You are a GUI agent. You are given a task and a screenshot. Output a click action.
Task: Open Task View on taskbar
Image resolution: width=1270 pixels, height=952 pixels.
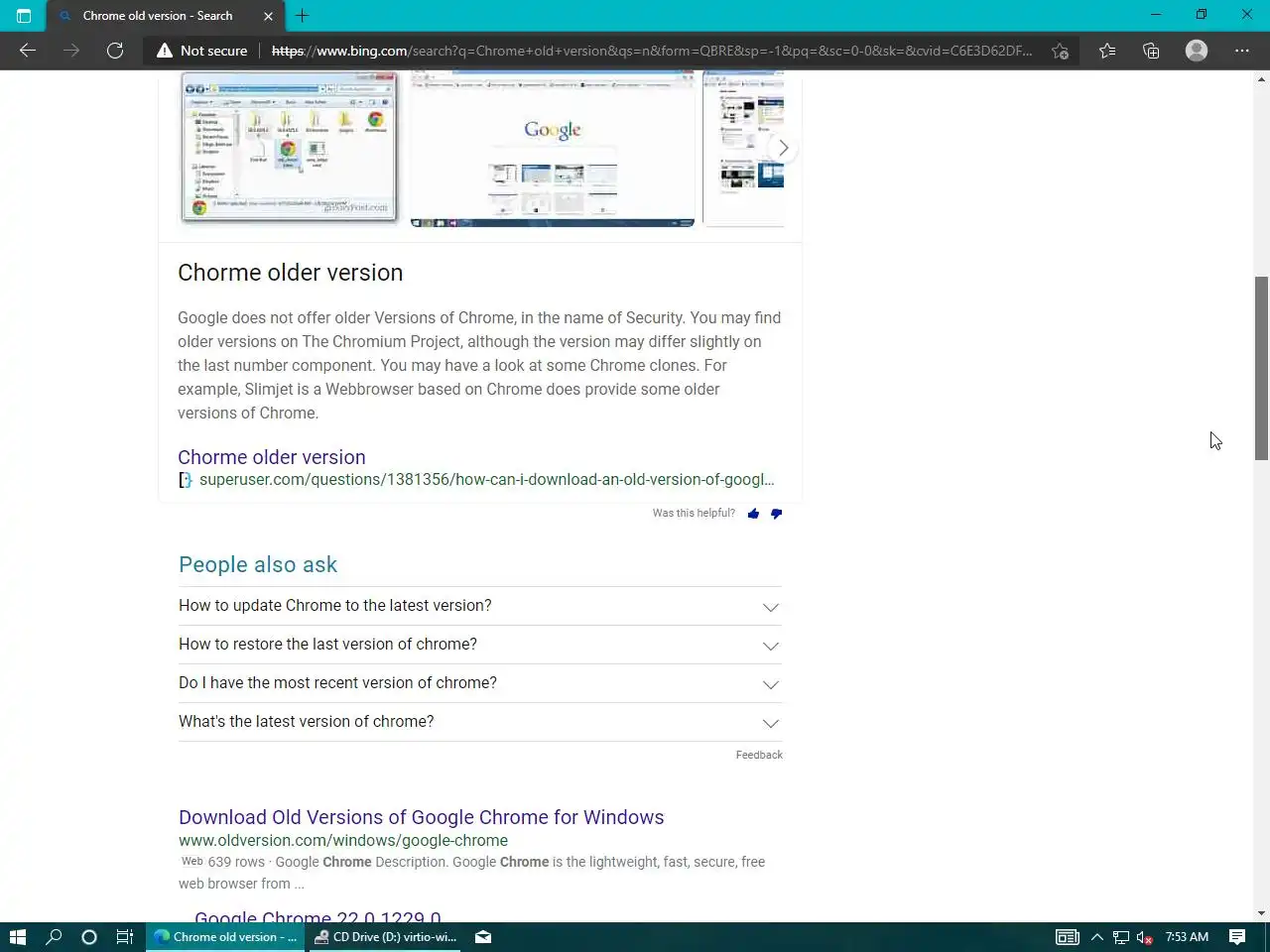[124, 937]
